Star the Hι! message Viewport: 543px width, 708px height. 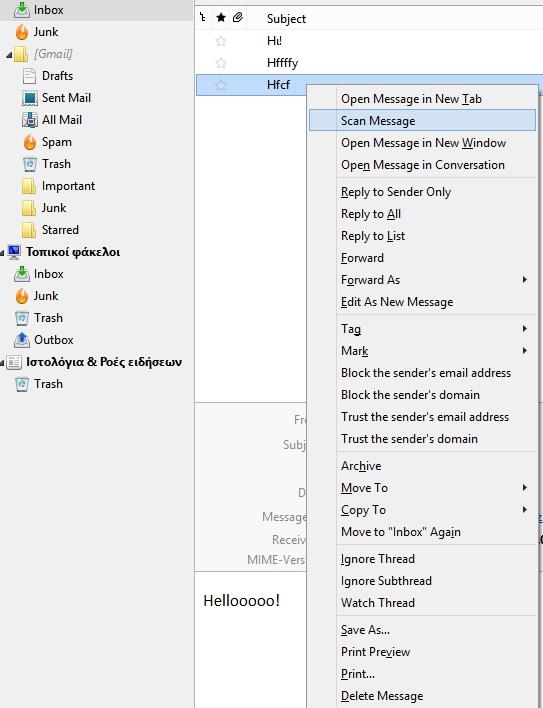221,41
